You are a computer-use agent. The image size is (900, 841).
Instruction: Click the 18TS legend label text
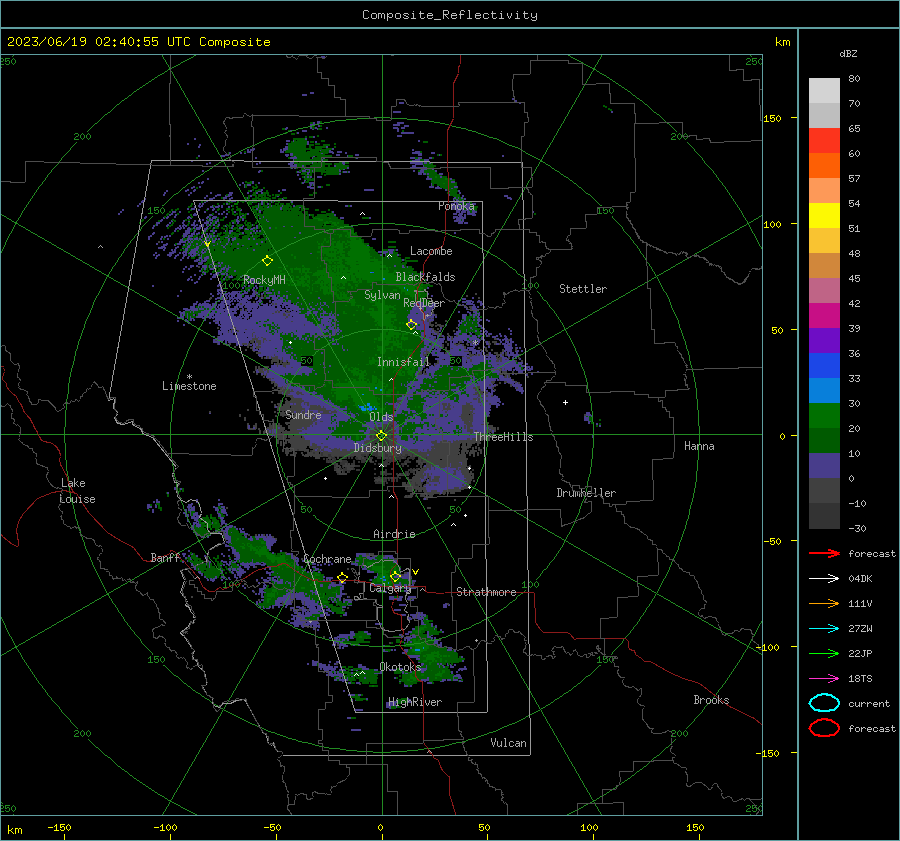tap(860, 679)
